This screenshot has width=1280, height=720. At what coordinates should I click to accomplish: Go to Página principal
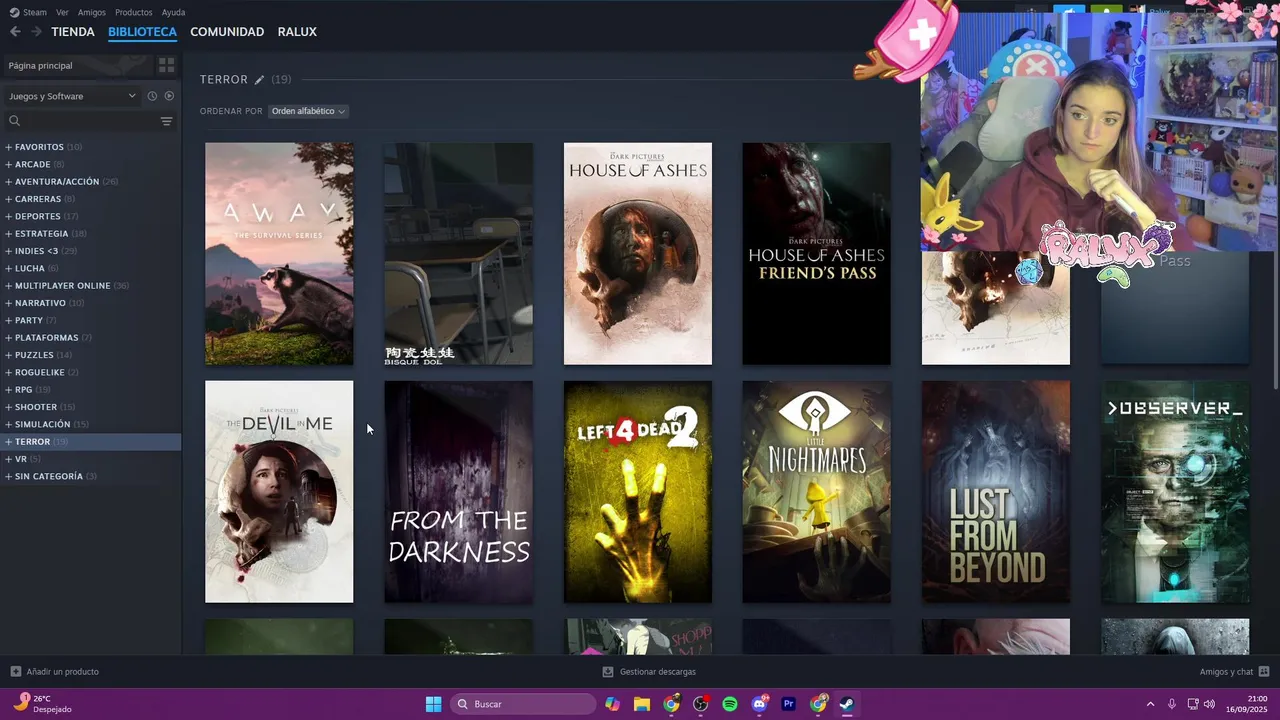pyautogui.click(x=76, y=65)
